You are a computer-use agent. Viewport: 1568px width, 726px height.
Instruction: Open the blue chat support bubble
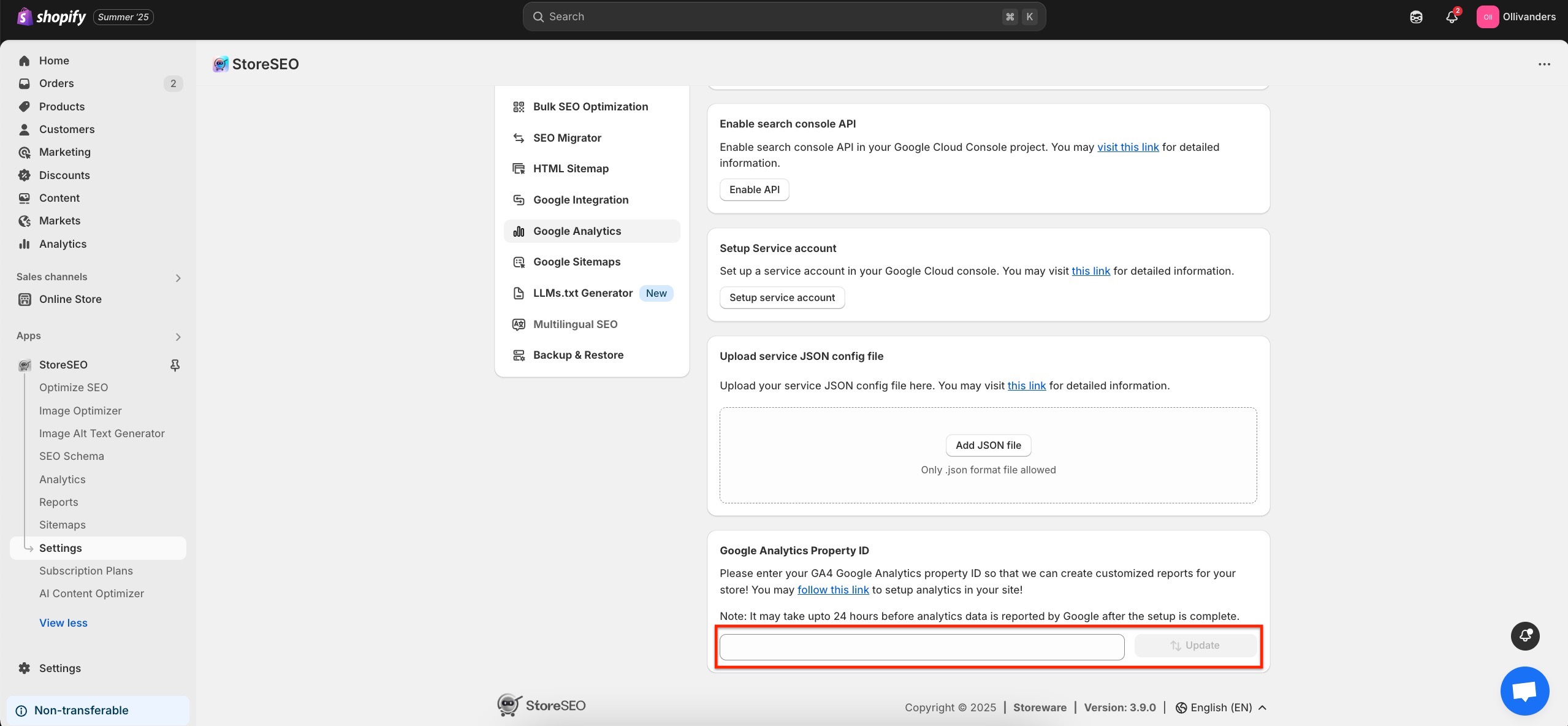coord(1524,691)
